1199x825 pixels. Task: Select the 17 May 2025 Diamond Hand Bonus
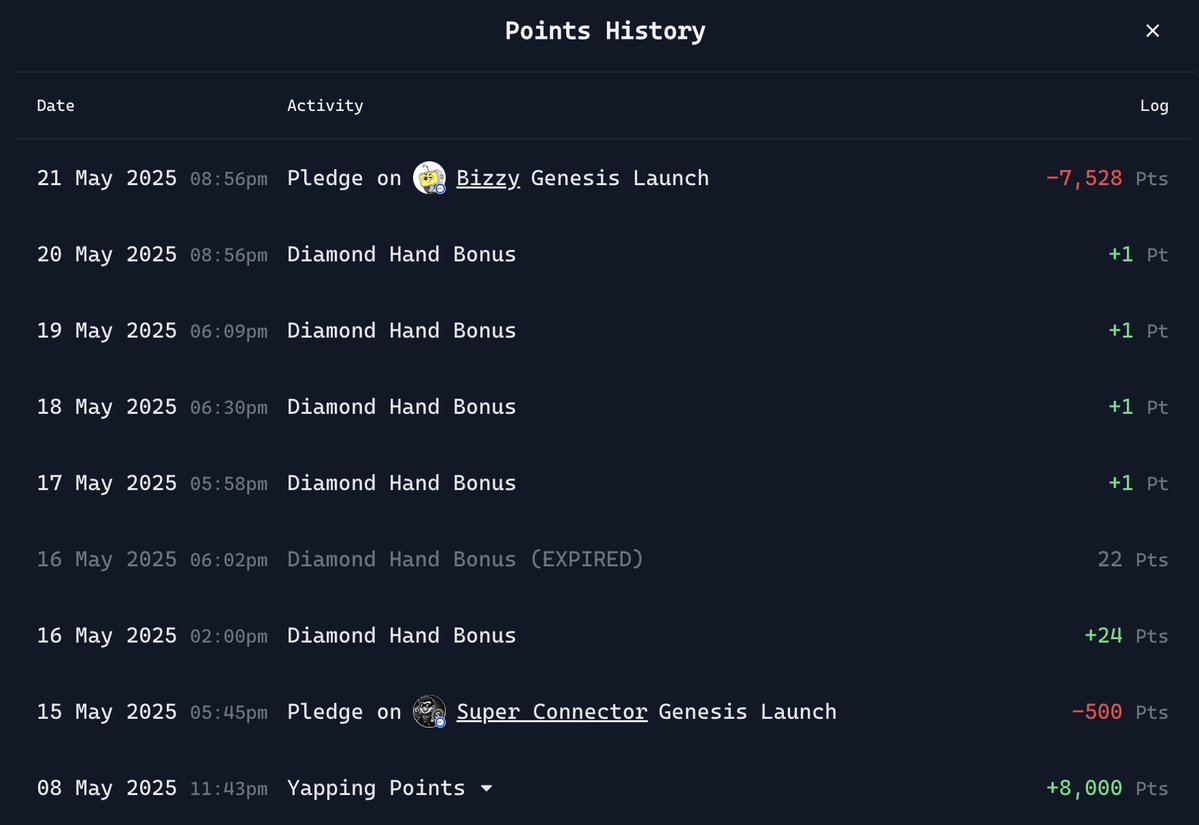point(401,483)
